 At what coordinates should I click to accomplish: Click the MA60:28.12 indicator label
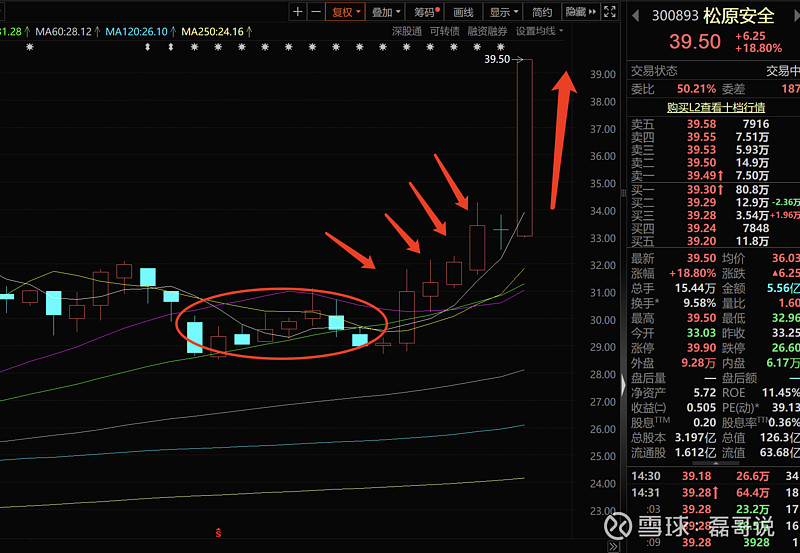point(67,32)
